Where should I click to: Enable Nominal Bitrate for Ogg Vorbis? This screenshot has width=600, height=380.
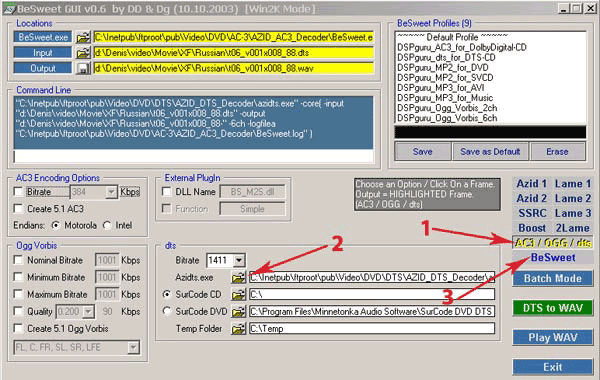coord(18,260)
